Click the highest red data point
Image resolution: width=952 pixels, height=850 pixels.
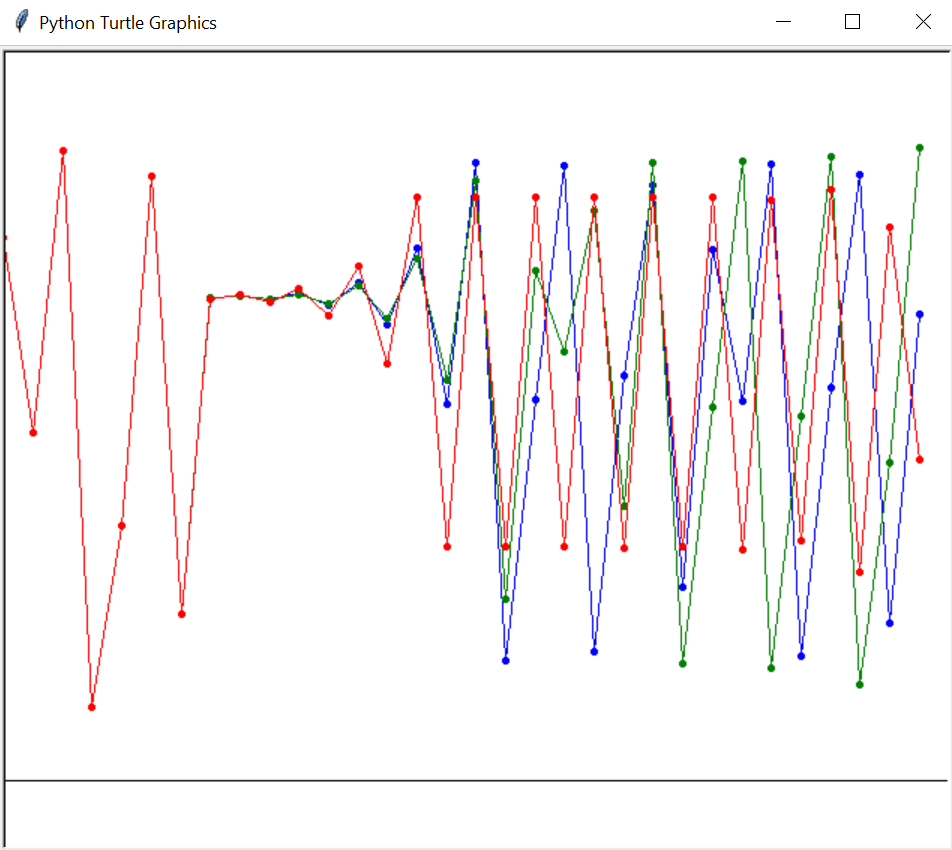63,151
